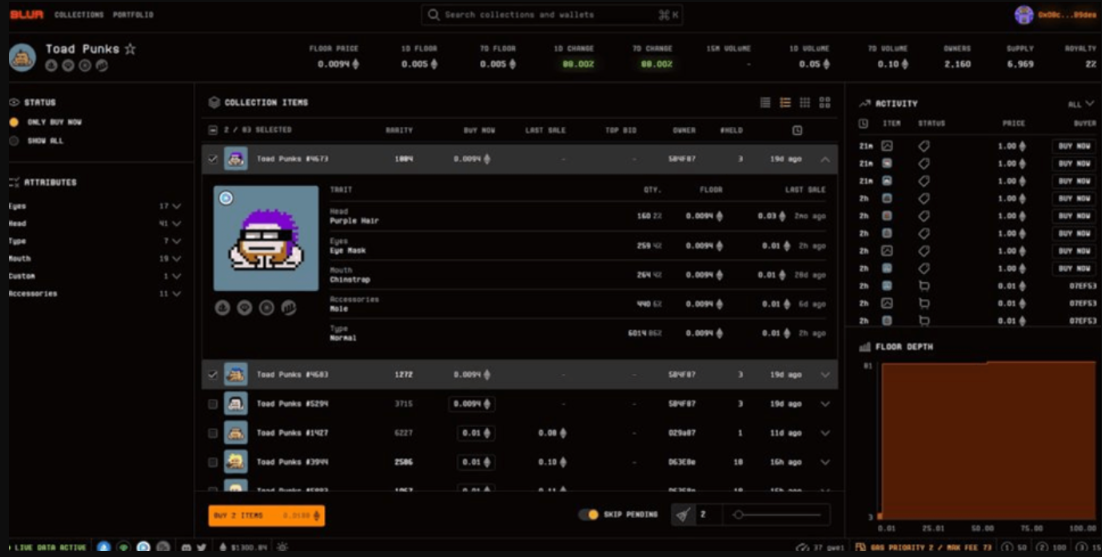Expand Toad Punks #4683 details
The image size is (1102, 557).
coord(825,375)
